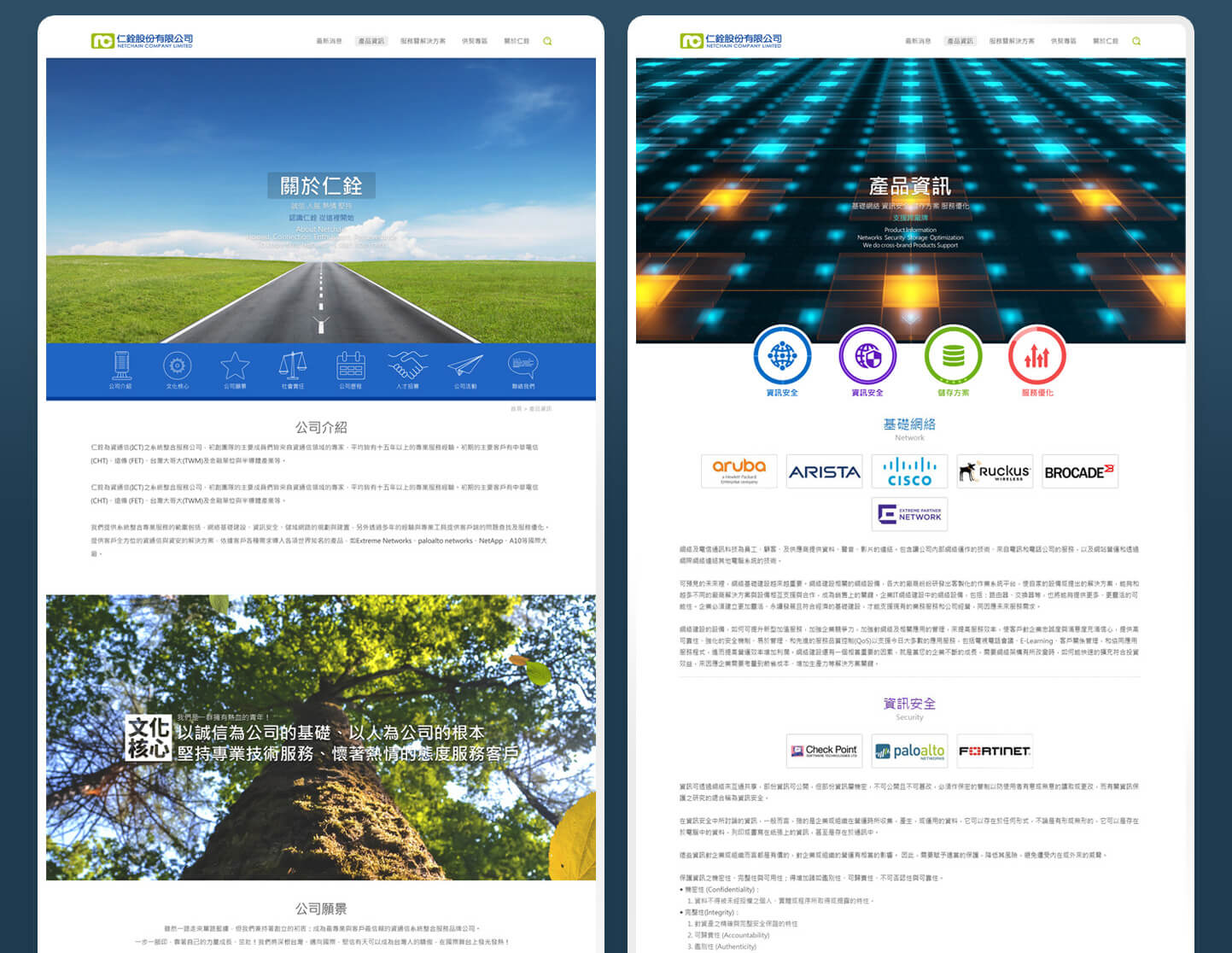
Task: Click the Fortinet logo link
Action: click(995, 751)
